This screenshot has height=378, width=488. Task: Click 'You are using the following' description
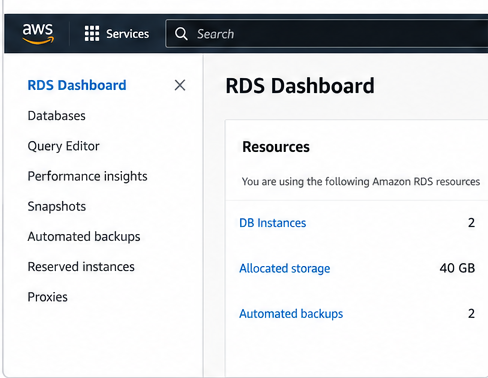click(x=361, y=182)
